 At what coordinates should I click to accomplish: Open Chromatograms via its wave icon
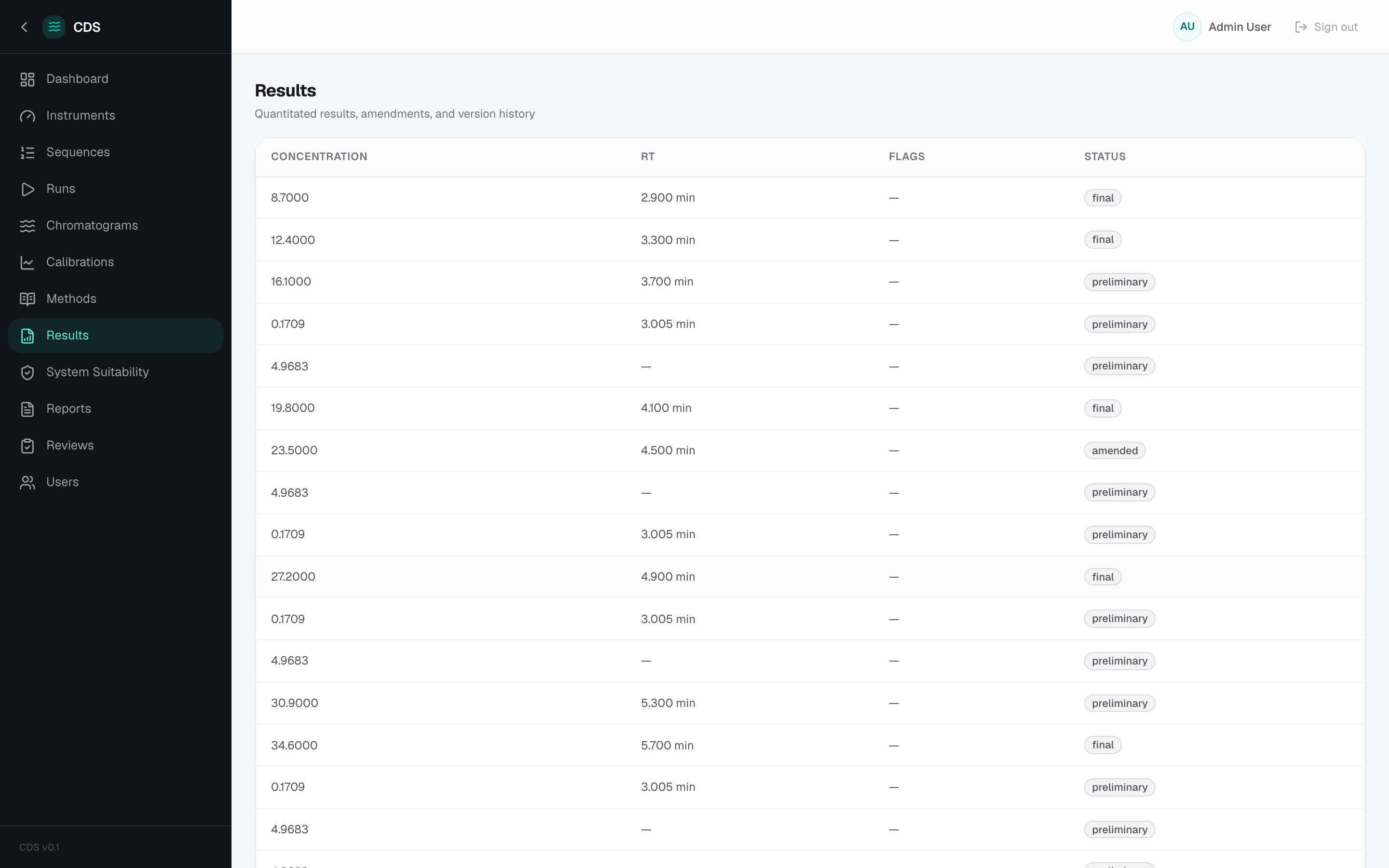pyautogui.click(x=27, y=226)
